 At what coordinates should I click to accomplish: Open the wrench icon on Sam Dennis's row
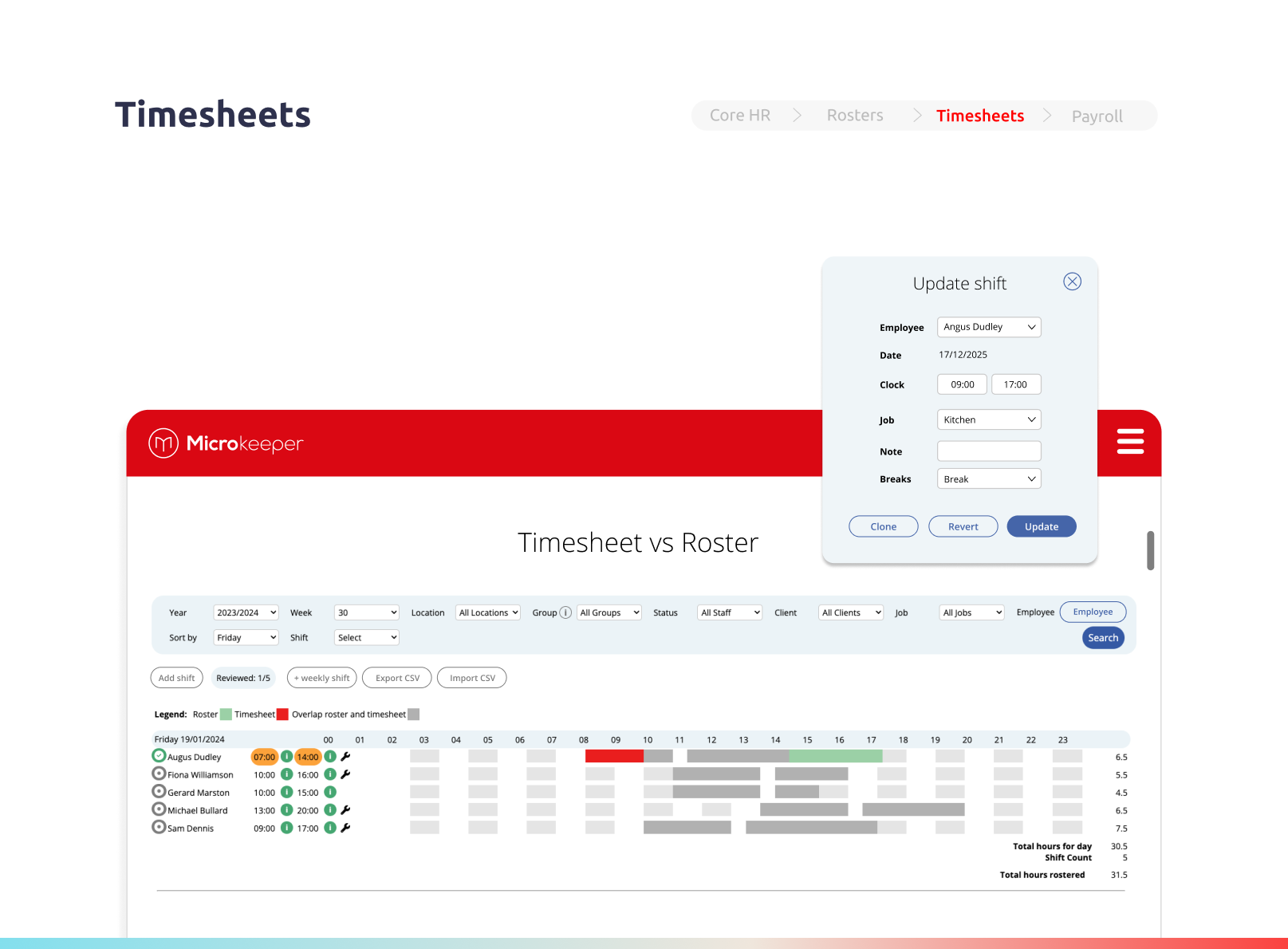click(x=344, y=828)
